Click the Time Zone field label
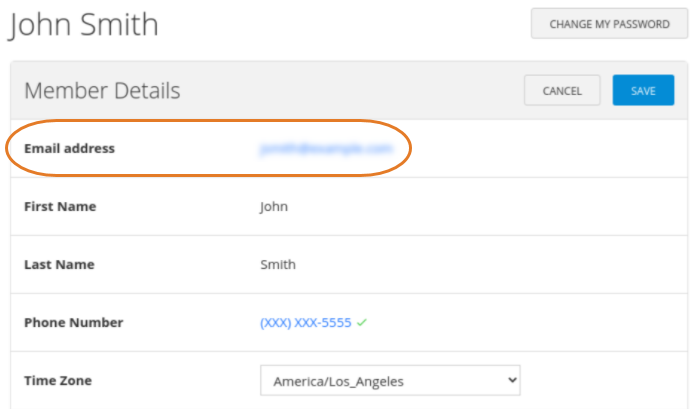 (x=58, y=380)
